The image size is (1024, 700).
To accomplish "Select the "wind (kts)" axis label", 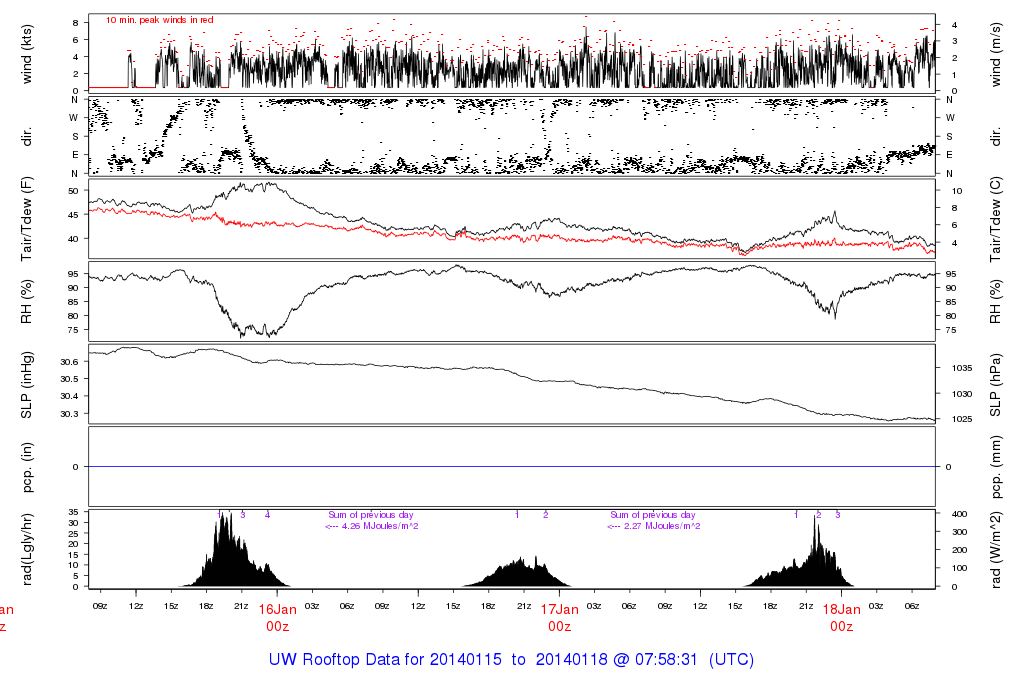I will click(27, 54).
